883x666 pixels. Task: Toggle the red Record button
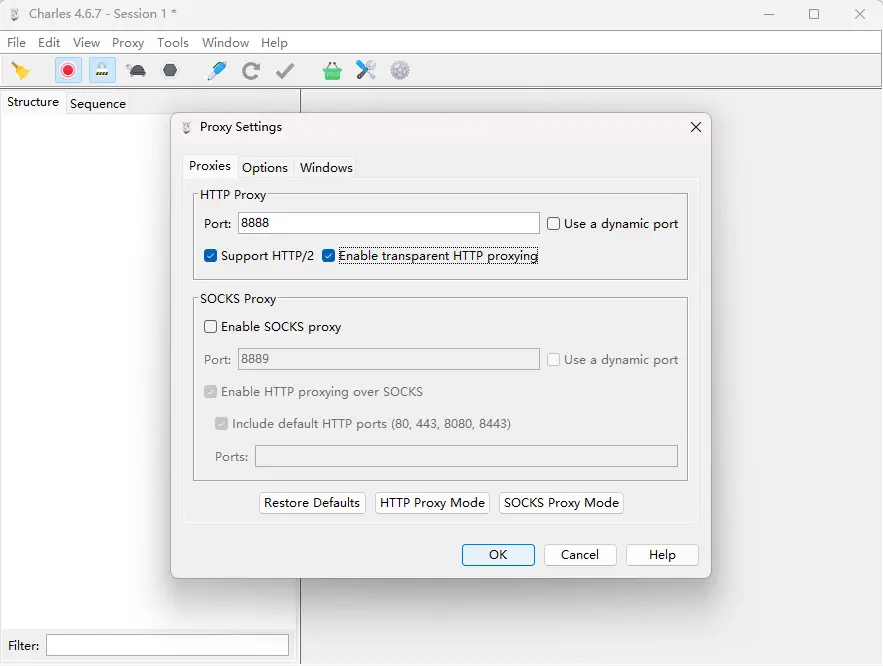tap(68, 70)
